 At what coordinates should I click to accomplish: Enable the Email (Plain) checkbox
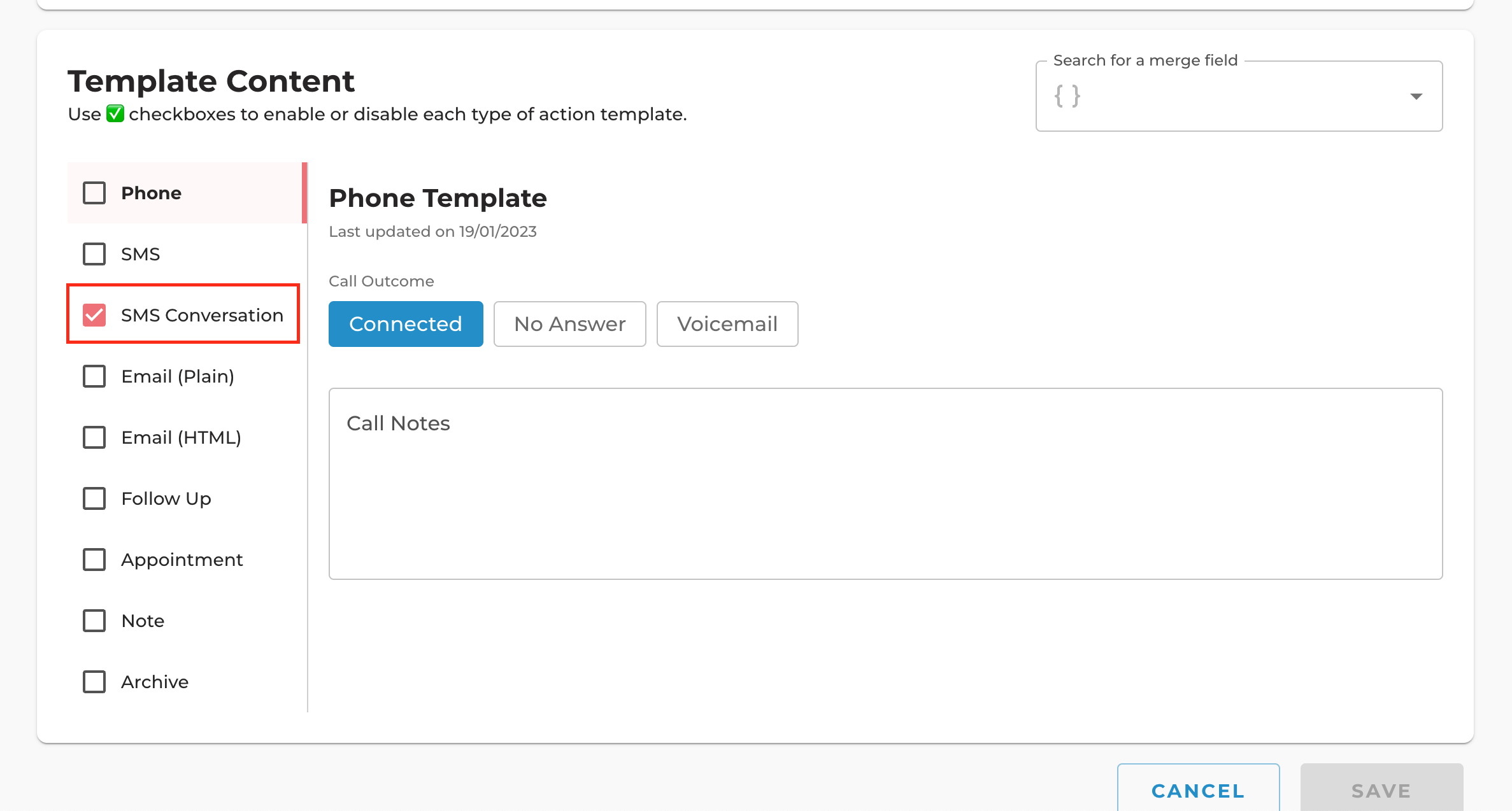coord(94,376)
